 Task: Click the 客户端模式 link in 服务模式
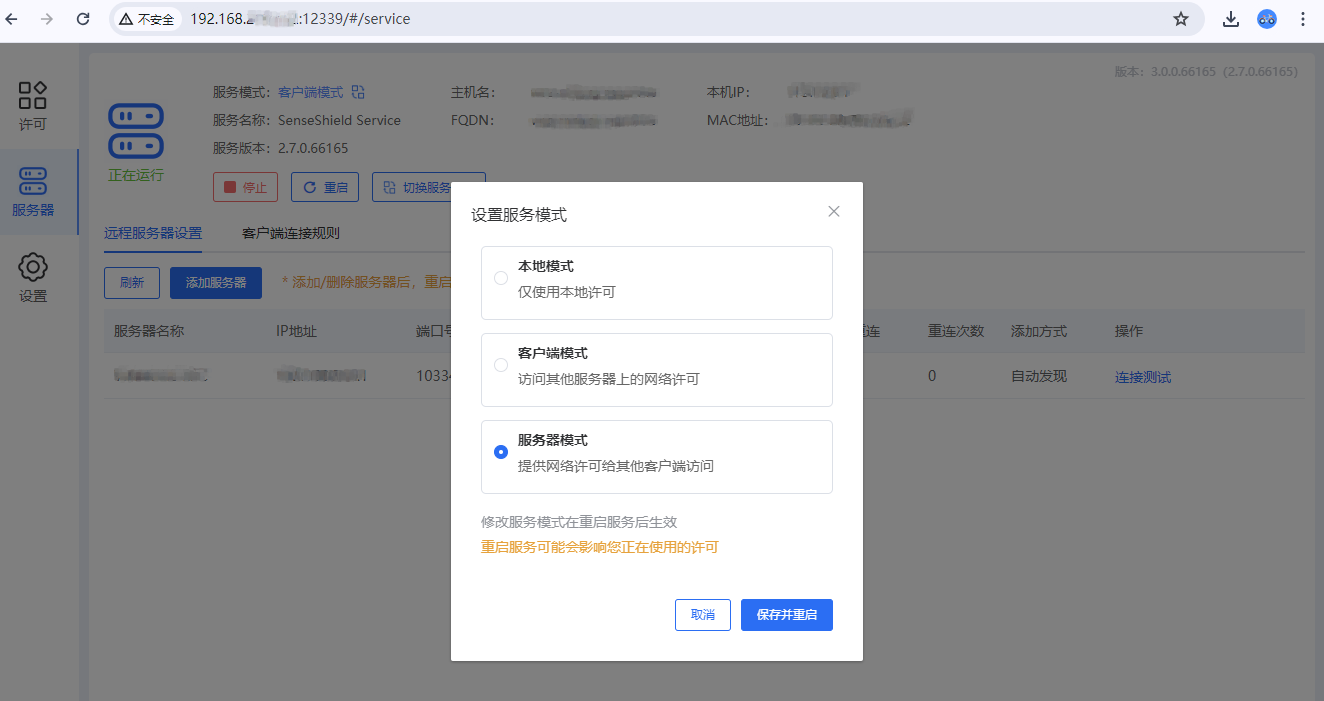tap(310, 92)
